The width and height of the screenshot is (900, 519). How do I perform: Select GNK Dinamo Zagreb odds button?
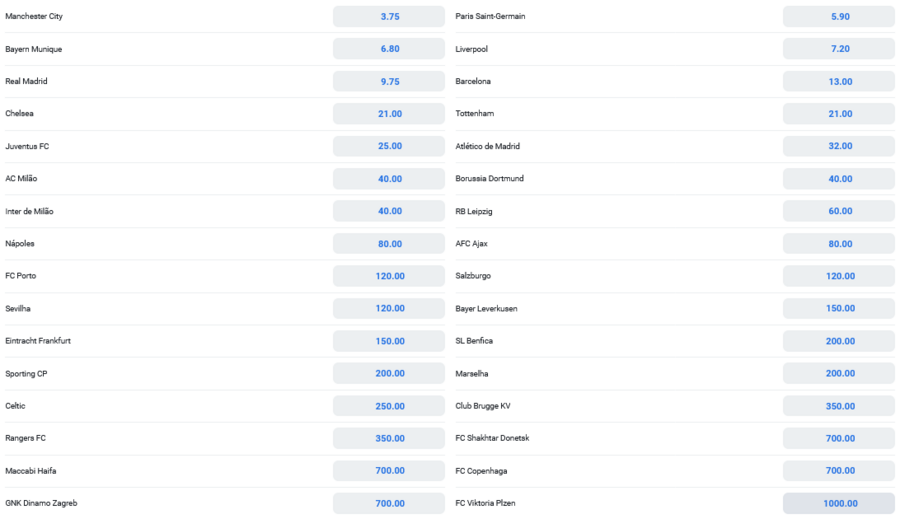pyautogui.click(x=389, y=503)
